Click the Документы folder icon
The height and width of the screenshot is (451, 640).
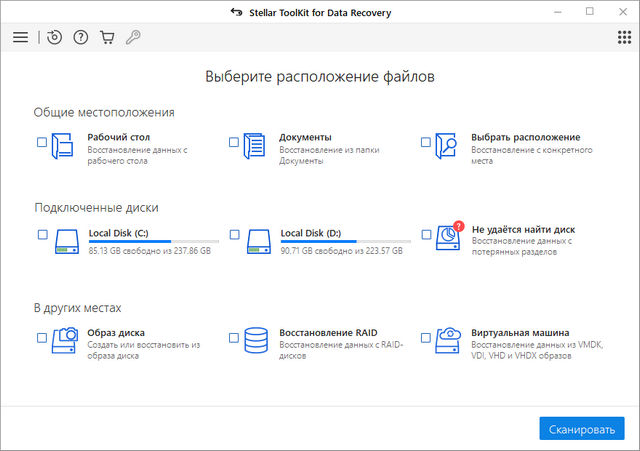point(254,146)
